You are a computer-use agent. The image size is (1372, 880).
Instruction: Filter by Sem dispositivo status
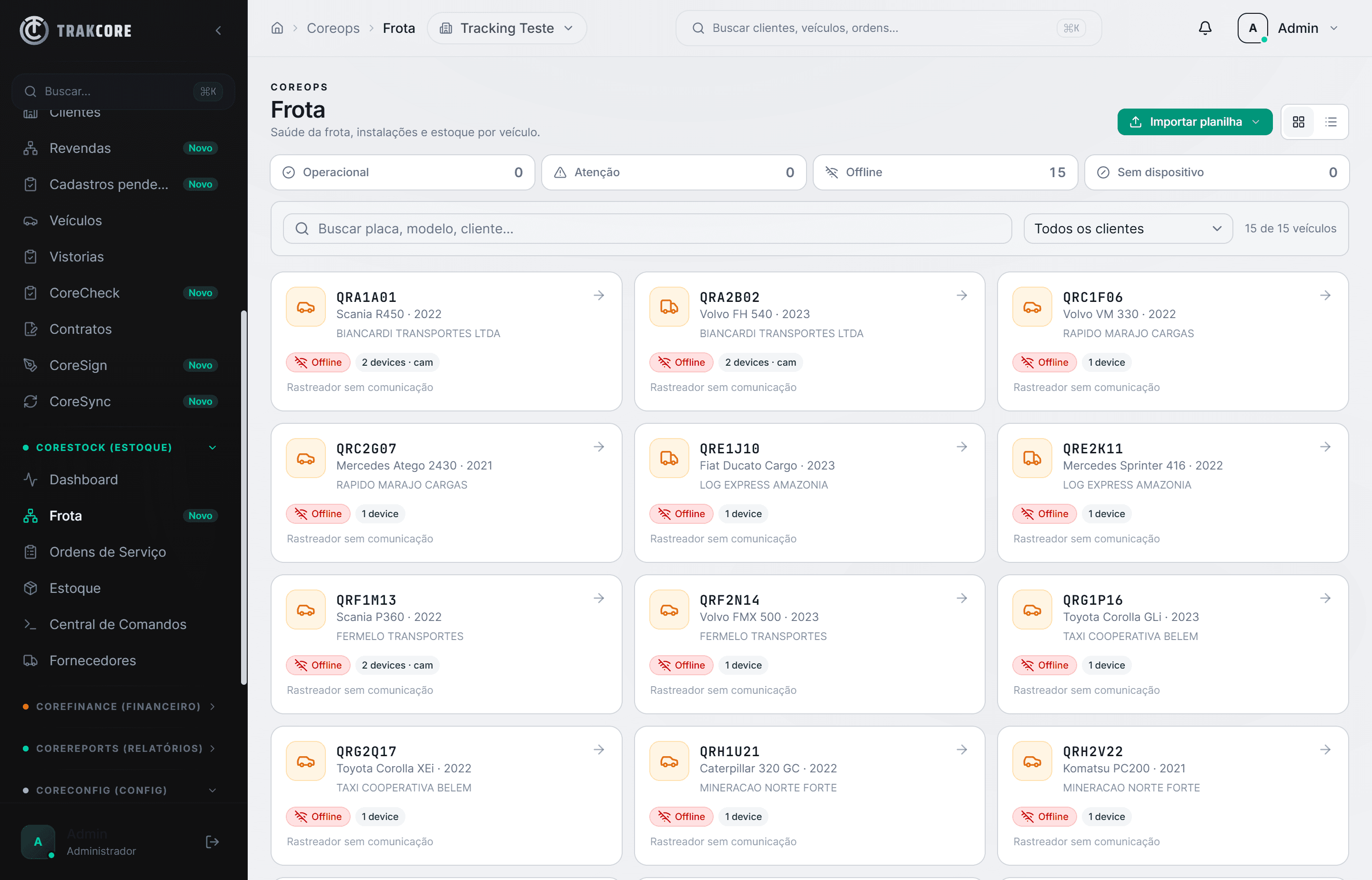(1217, 172)
